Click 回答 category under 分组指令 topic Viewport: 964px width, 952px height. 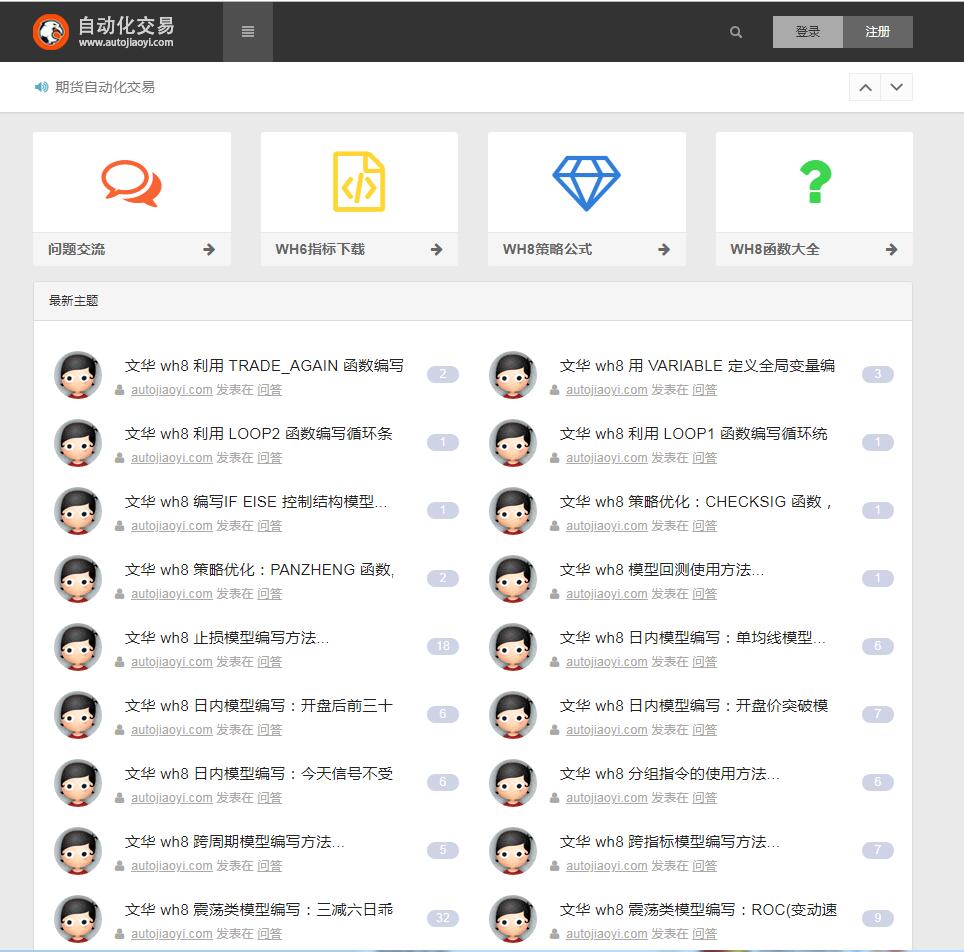coord(705,798)
